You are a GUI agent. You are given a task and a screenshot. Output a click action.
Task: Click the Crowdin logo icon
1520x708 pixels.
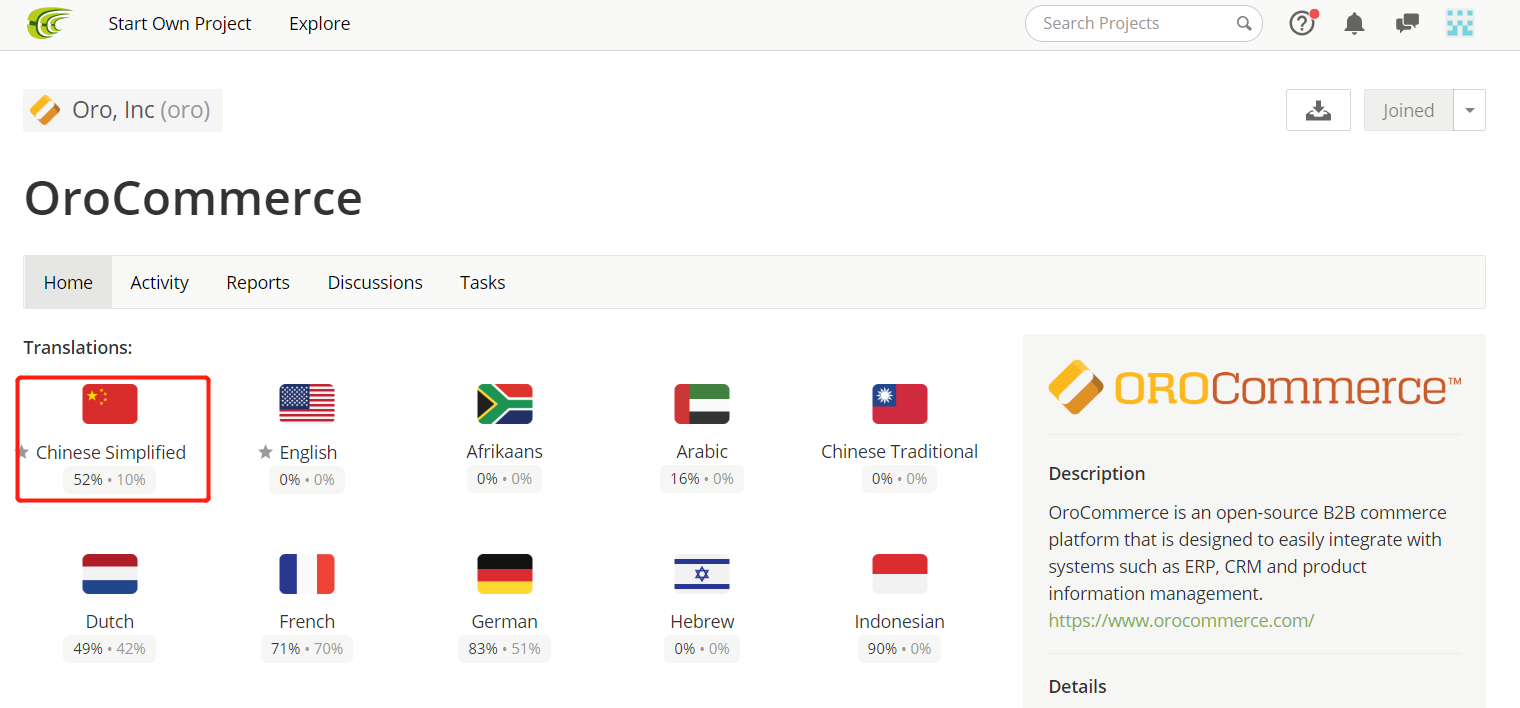click(x=50, y=23)
